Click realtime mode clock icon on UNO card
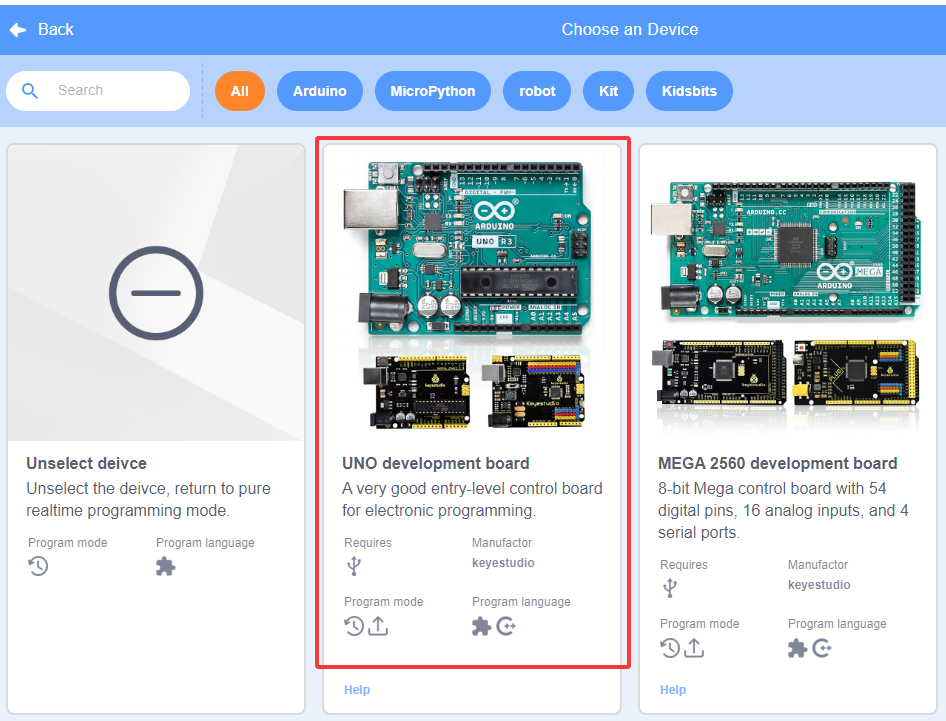 coord(354,626)
